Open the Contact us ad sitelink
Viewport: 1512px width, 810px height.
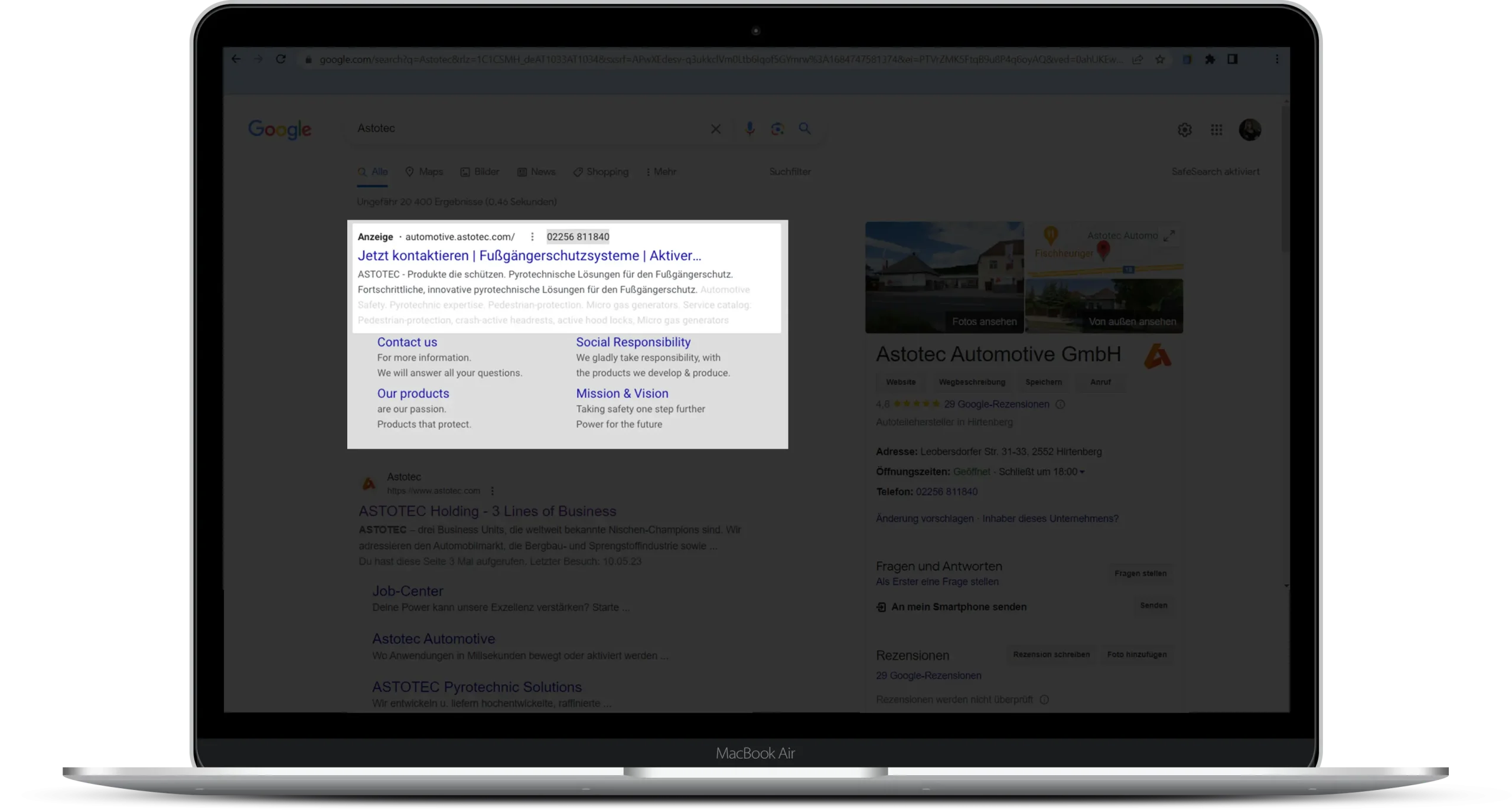(407, 342)
